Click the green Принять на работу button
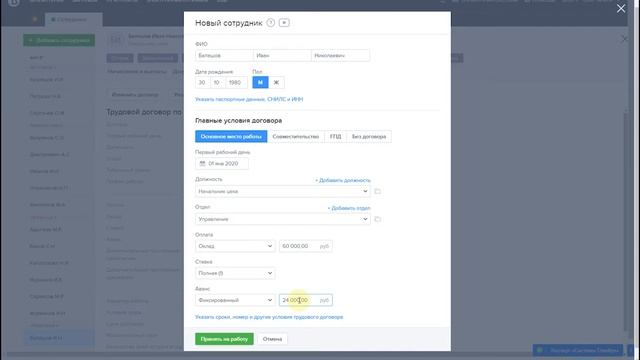The width and height of the screenshot is (640, 360). click(224, 339)
